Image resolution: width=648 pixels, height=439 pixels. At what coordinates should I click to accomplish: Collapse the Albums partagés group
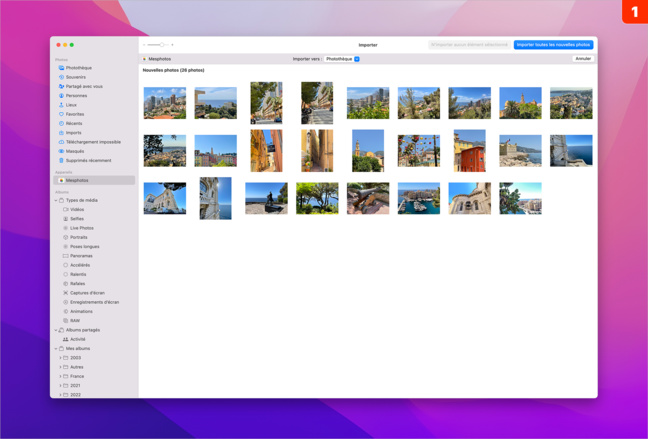click(x=56, y=330)
